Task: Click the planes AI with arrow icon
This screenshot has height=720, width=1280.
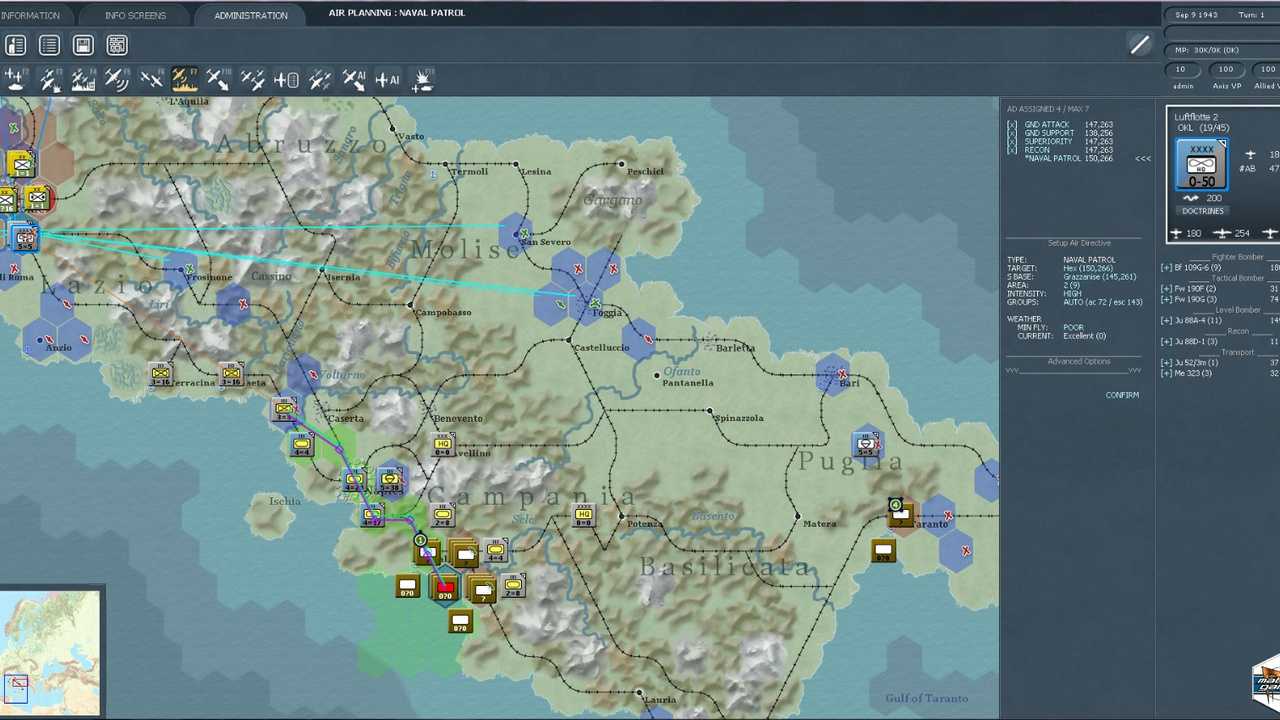Action: (354, 79)
